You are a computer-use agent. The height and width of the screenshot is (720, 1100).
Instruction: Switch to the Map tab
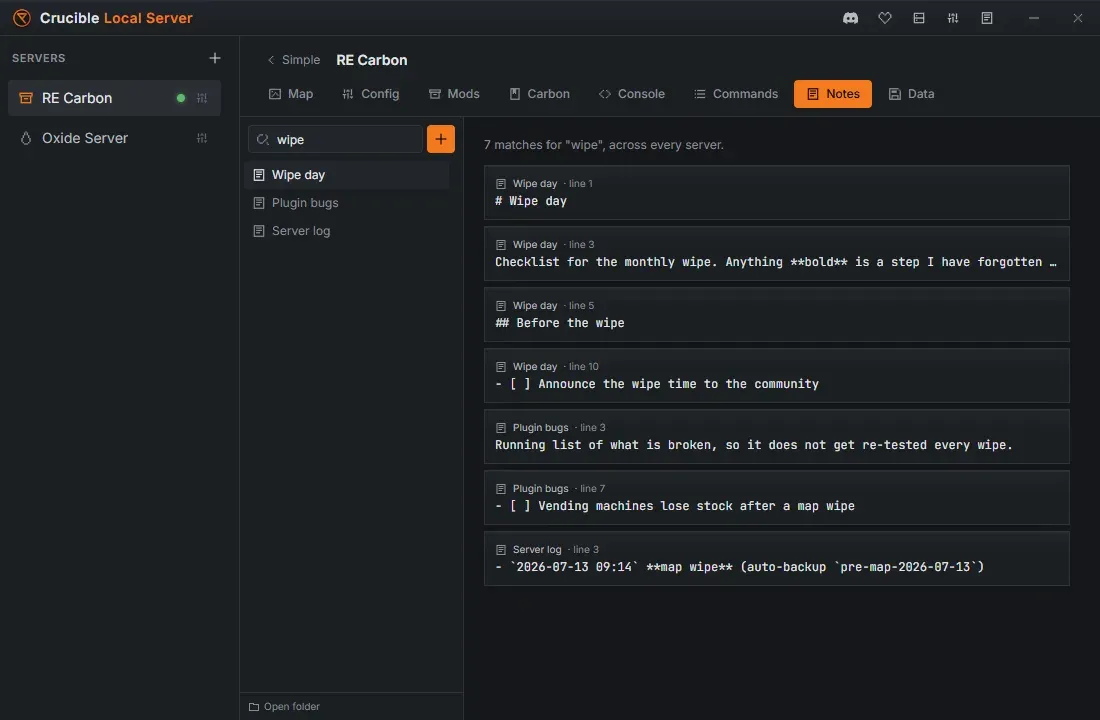(x=291, y=94)
